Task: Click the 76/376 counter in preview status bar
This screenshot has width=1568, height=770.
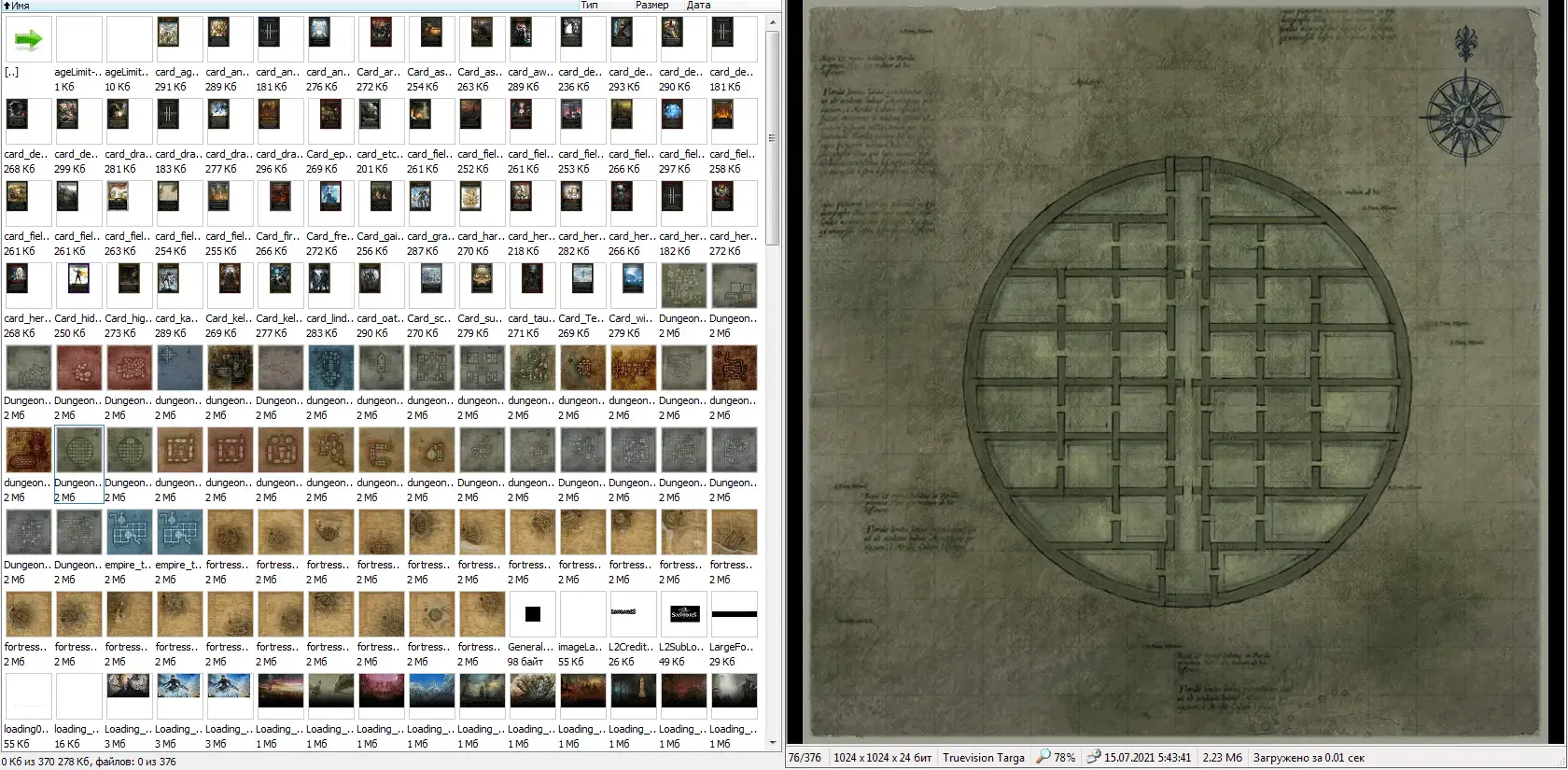Action: [805, 758]
